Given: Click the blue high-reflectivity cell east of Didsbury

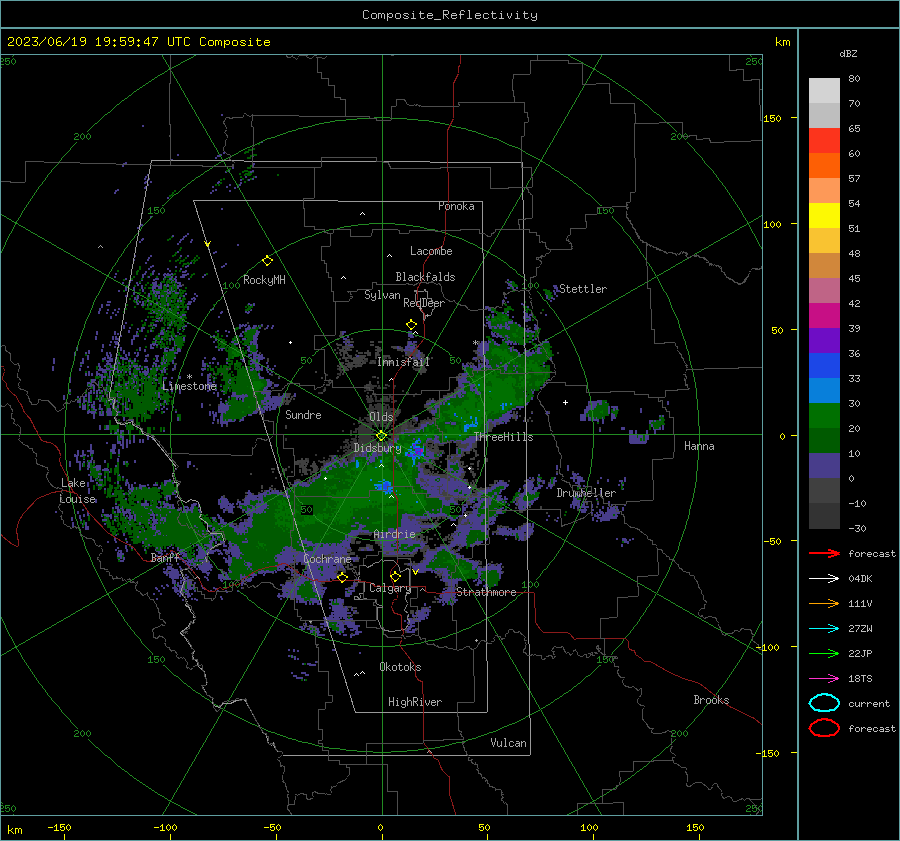Looking at the screenshot, I should click(x=415, y=451).
